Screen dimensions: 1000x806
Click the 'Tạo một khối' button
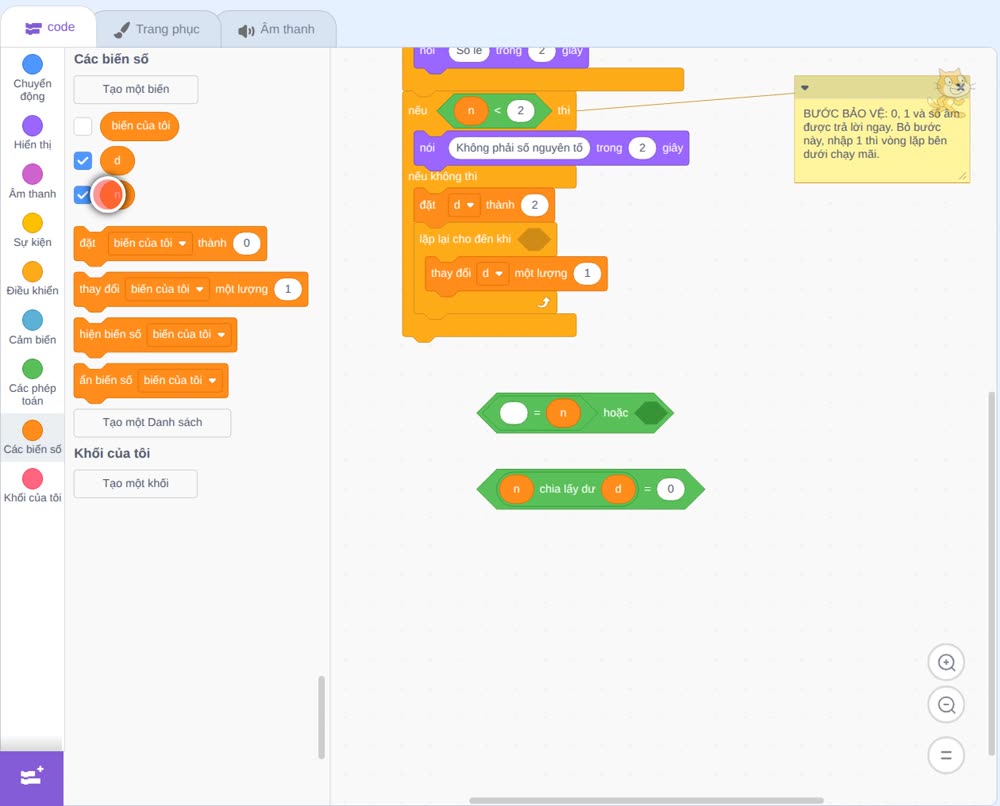(x=136, y=483)
